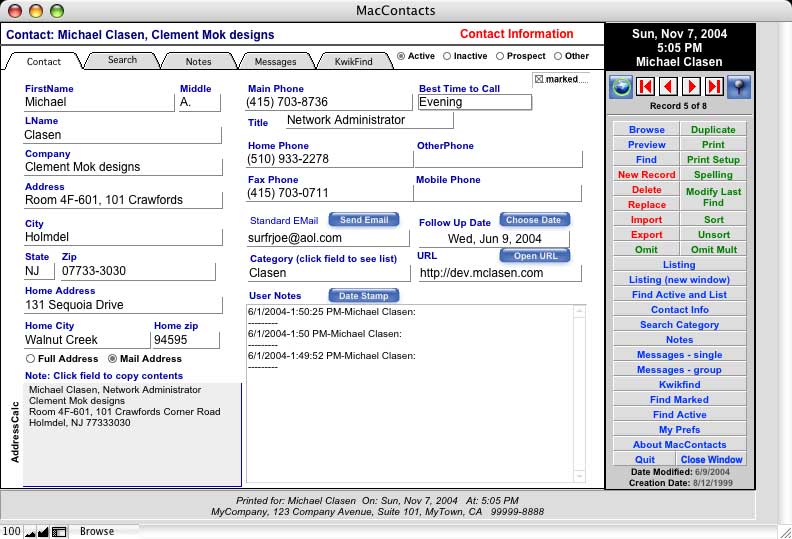Select the Inactive status radio button
792x539 pixels.
click(447, 56)
